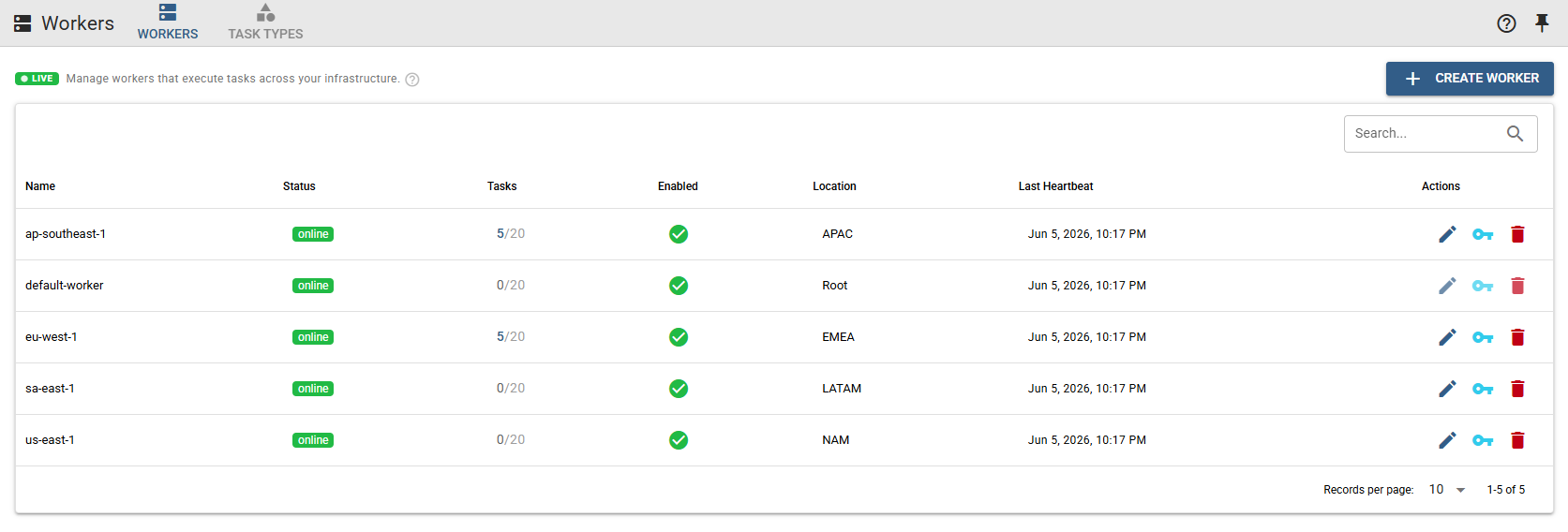1568x532 pixels.
Task: Delete the eu-west-1 worker
Action: [x=1517, y=337]
